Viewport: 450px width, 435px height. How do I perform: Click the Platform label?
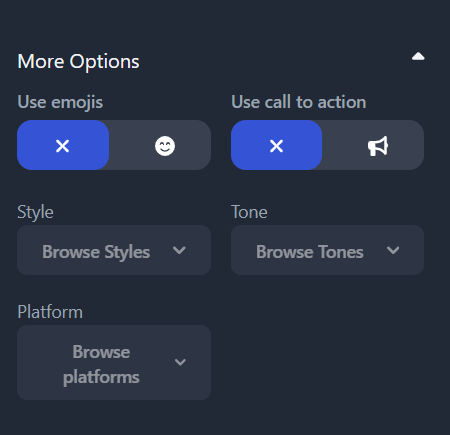50,312
